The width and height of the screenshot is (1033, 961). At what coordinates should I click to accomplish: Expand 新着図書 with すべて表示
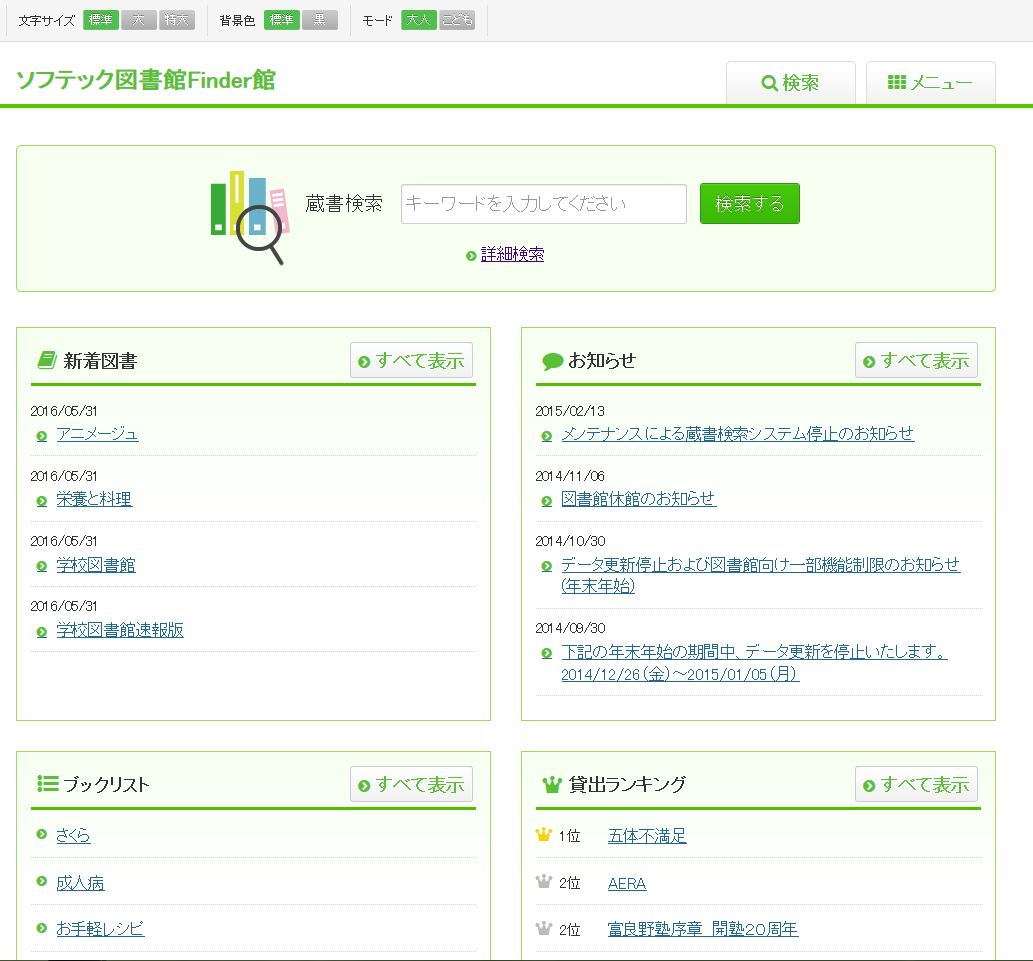pyautogui.click(x=411, y=361)
